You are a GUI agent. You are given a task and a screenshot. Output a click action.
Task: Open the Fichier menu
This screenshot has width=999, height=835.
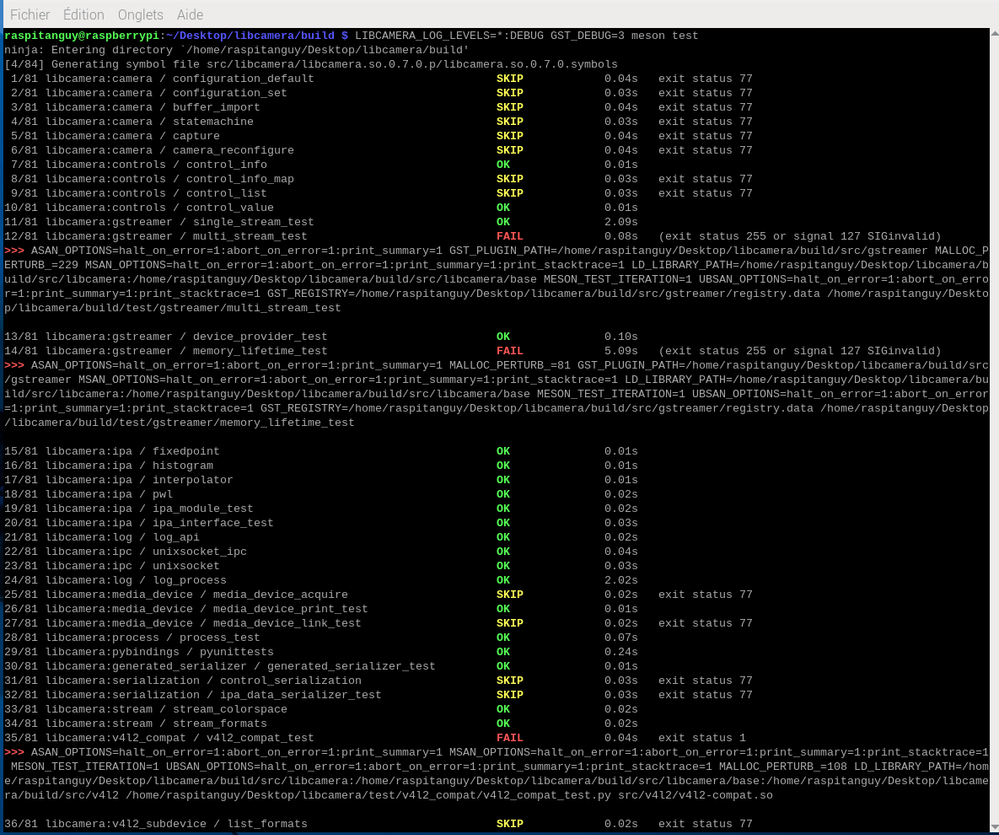[30, 14]
